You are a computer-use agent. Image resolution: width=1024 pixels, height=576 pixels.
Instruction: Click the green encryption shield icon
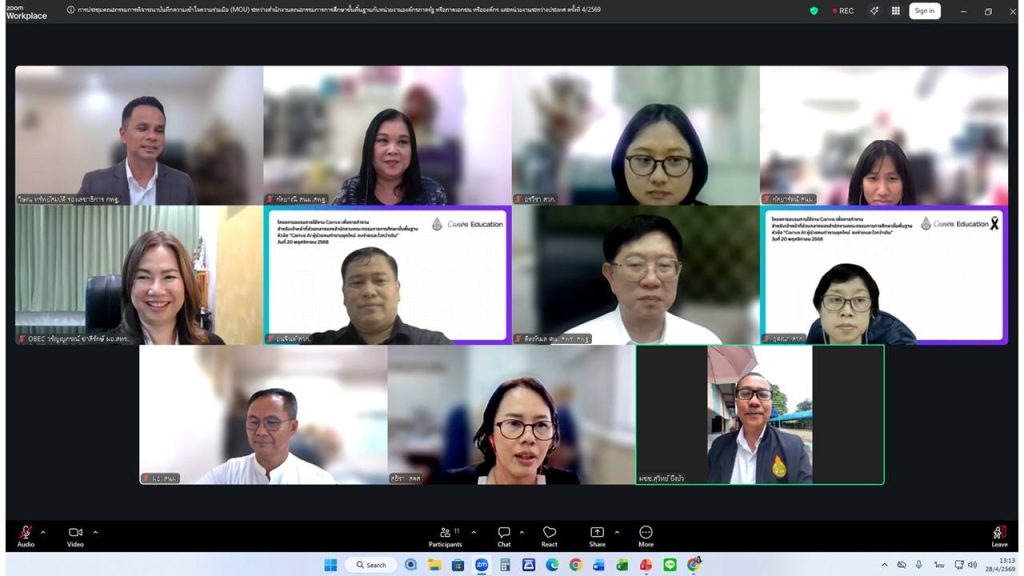coord(814,11)
